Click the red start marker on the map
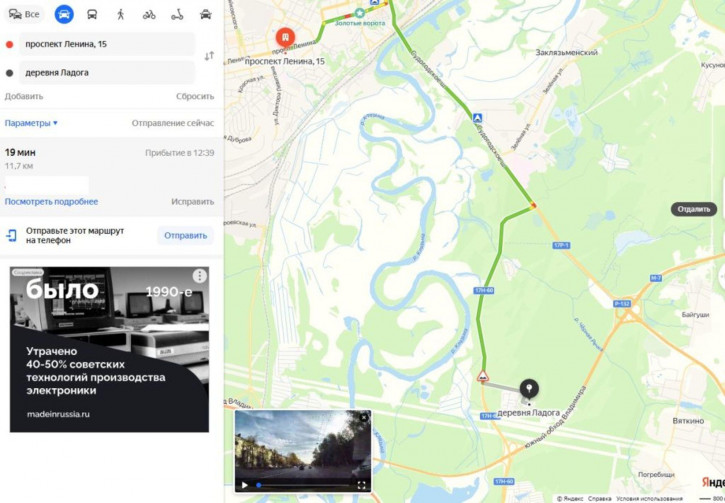This screenshot has height=503, width=725. coord(285,37)
